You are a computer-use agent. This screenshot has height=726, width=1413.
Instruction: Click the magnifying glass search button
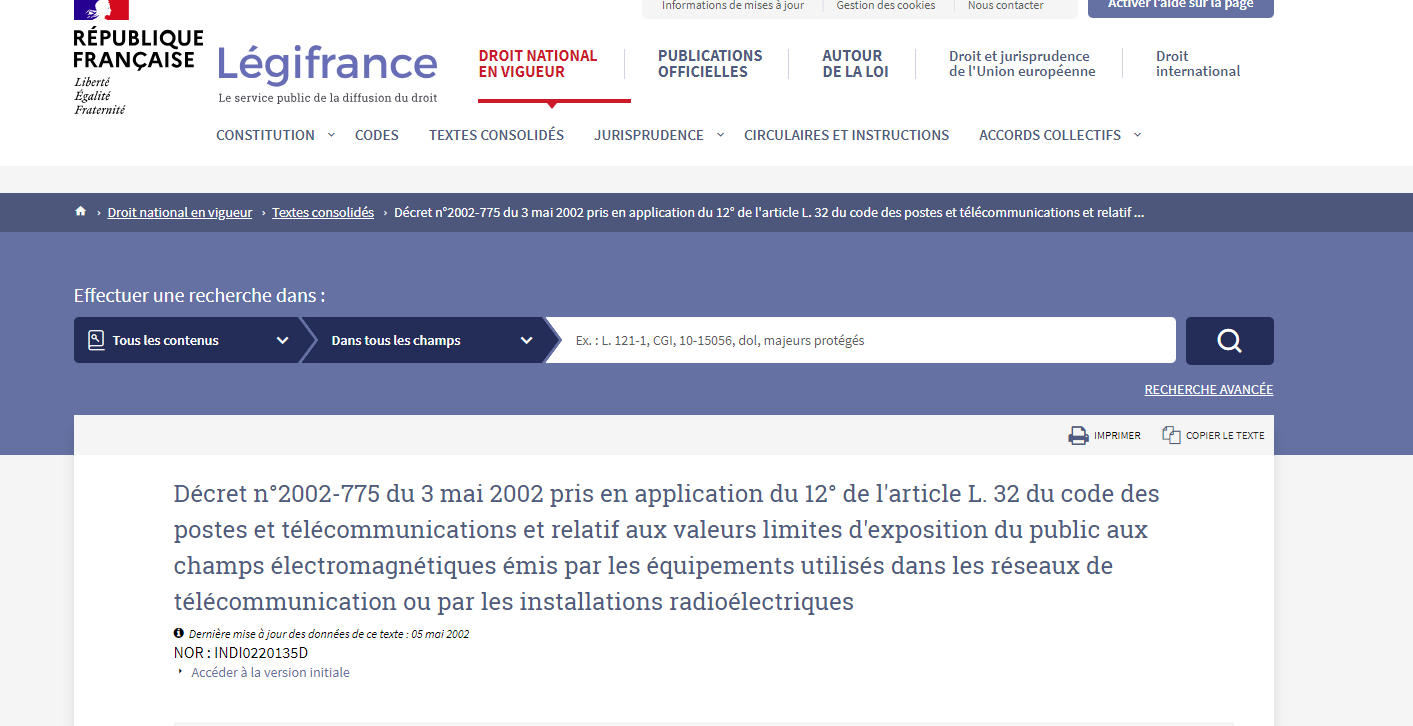pos(1229,341)
